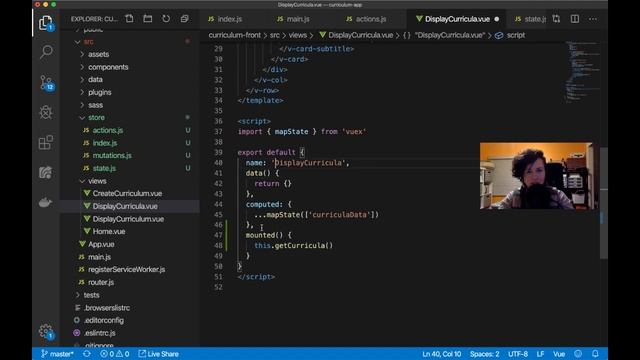Open state.js in file tree
The width and height of the screenshot is (640, 360).
104,168
